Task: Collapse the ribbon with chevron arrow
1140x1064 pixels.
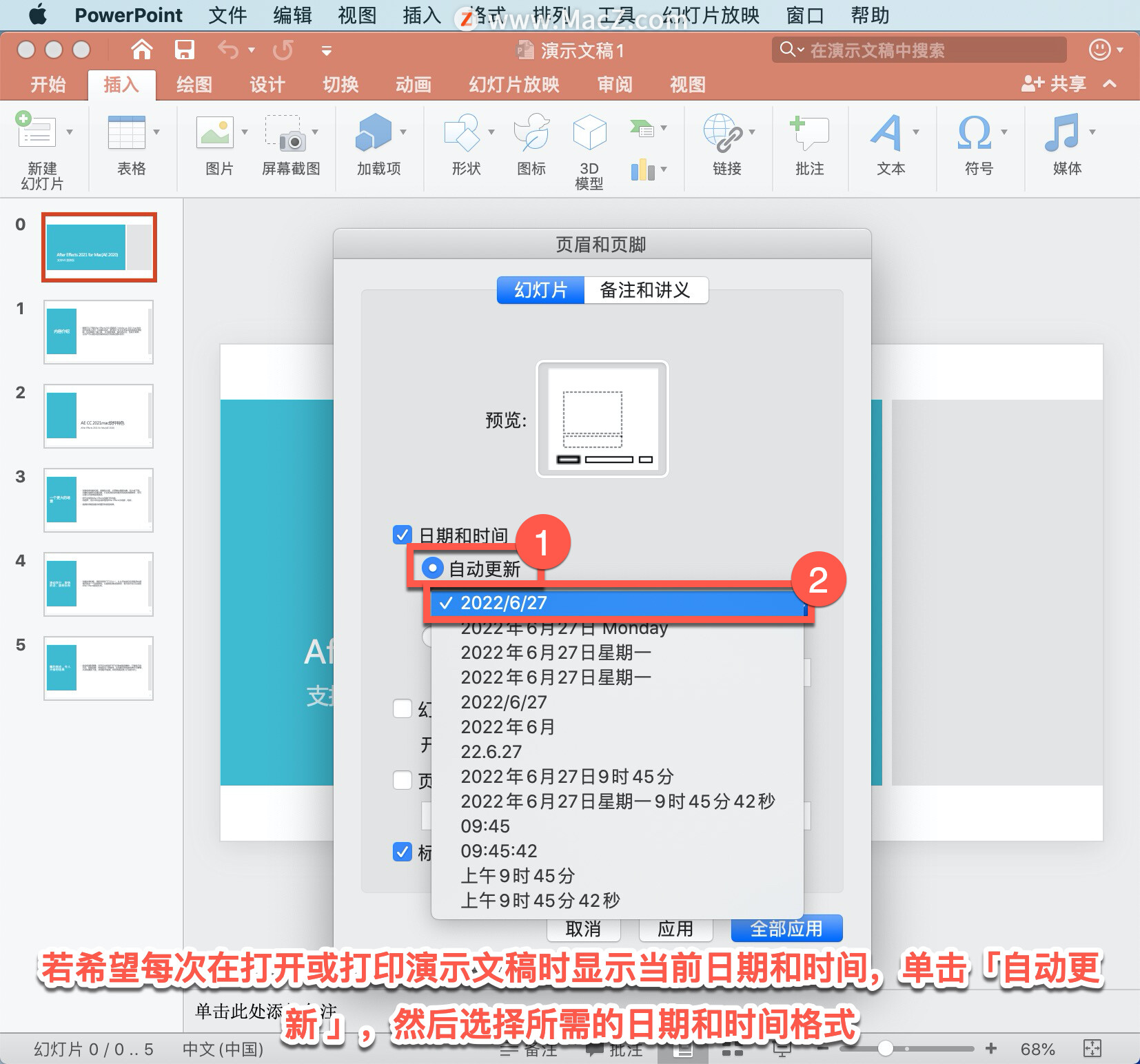Action: point(1110,84)
